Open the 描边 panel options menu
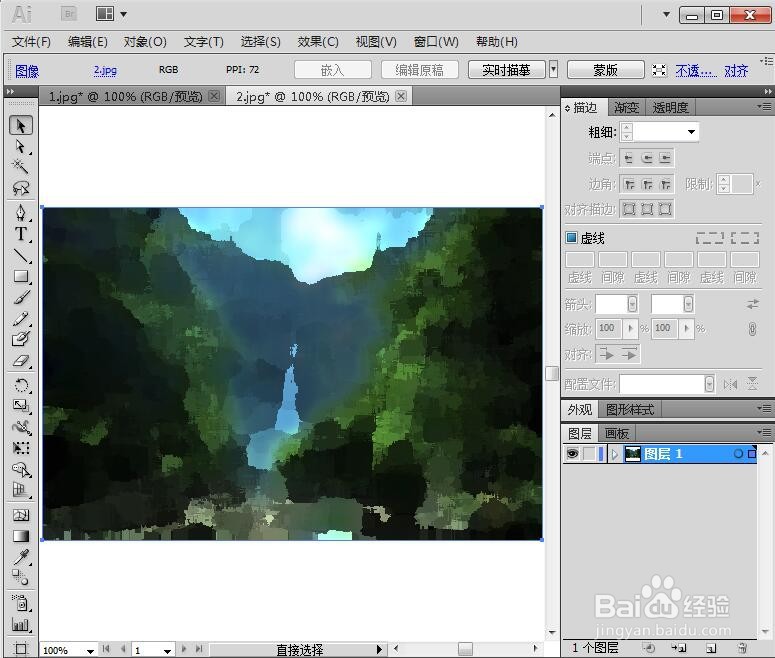This screenshot has height=658, width=775. click(x=764, y=107)
